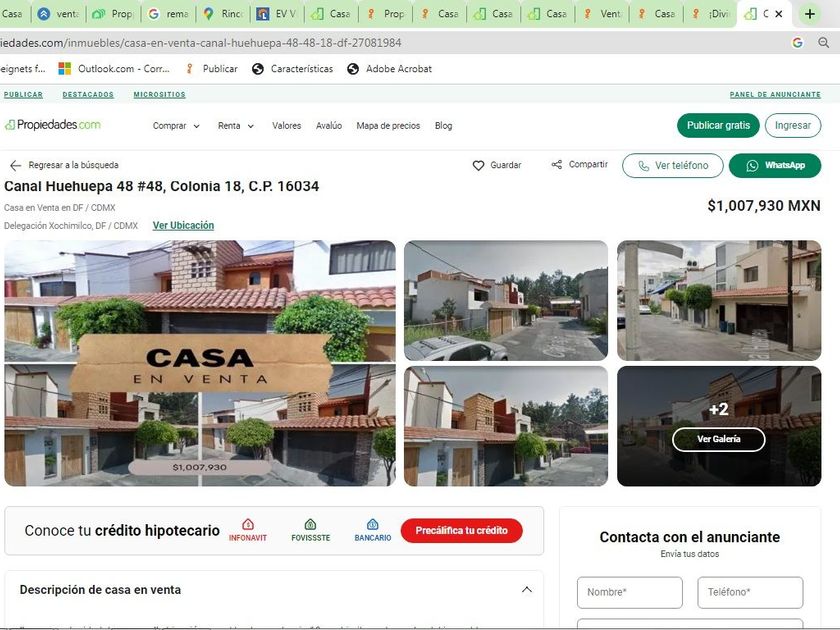The width and height of the screenshot is (840, 630).
Task: Click the Ver teléfono button
Action: [x=672, y=166]
